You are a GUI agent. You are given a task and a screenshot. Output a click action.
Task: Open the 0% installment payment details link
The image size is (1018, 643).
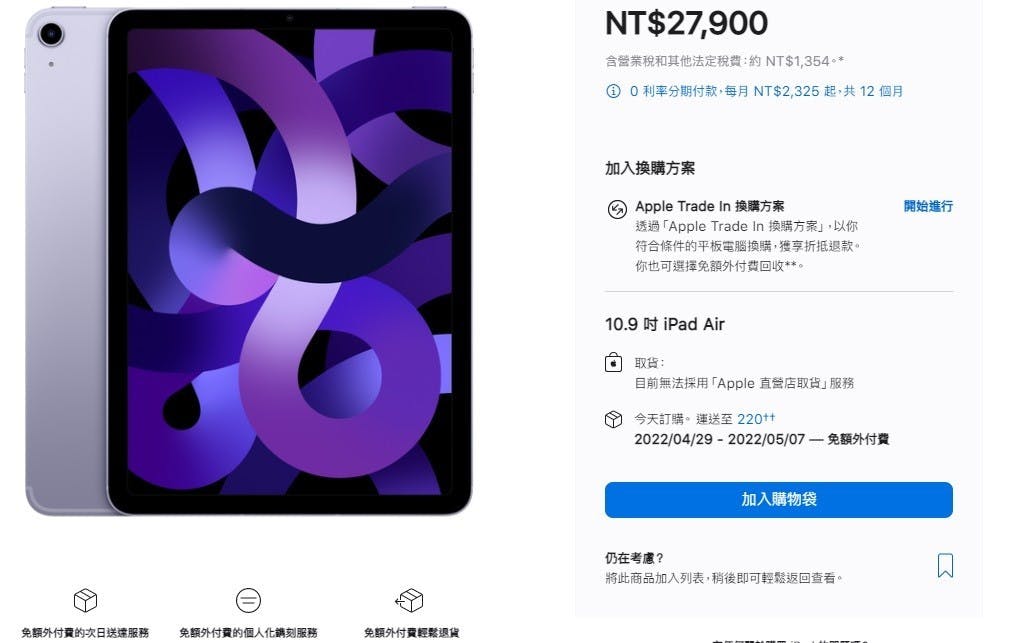click(766, 91)
